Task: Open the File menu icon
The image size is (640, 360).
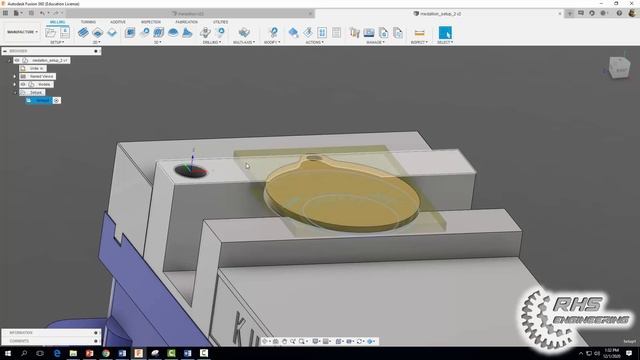Action: (17, 13)
